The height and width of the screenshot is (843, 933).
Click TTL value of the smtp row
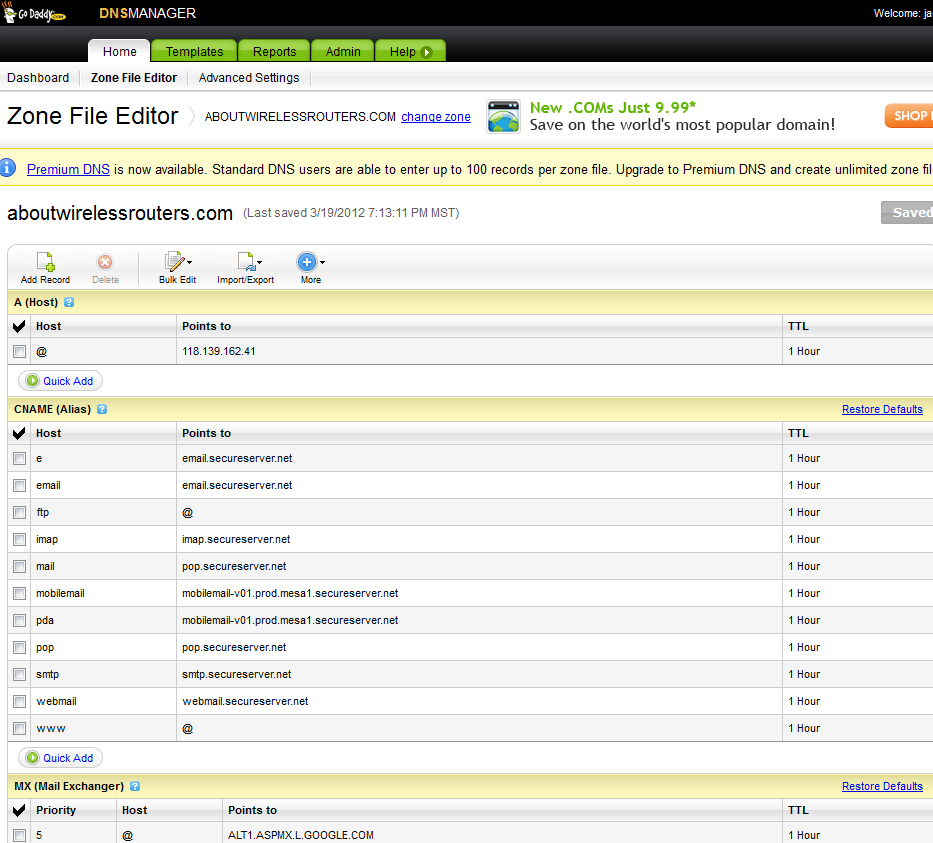pyautogui.click(x=804, y=674)
